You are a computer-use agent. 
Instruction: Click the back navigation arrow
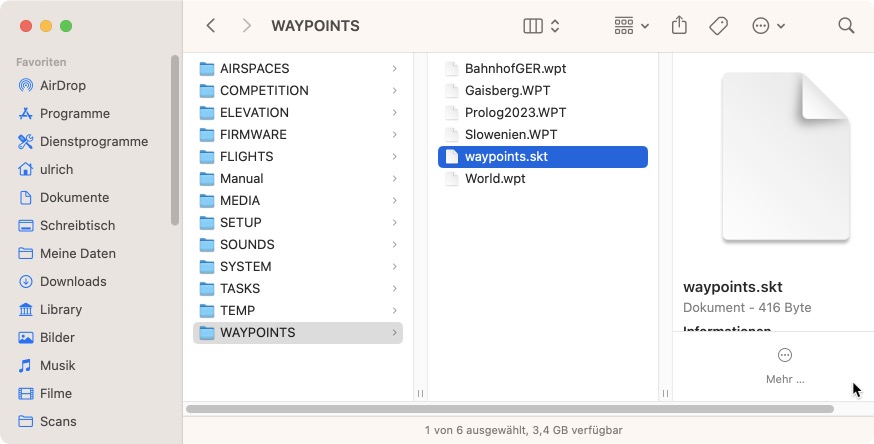click(x=211, y=26)
